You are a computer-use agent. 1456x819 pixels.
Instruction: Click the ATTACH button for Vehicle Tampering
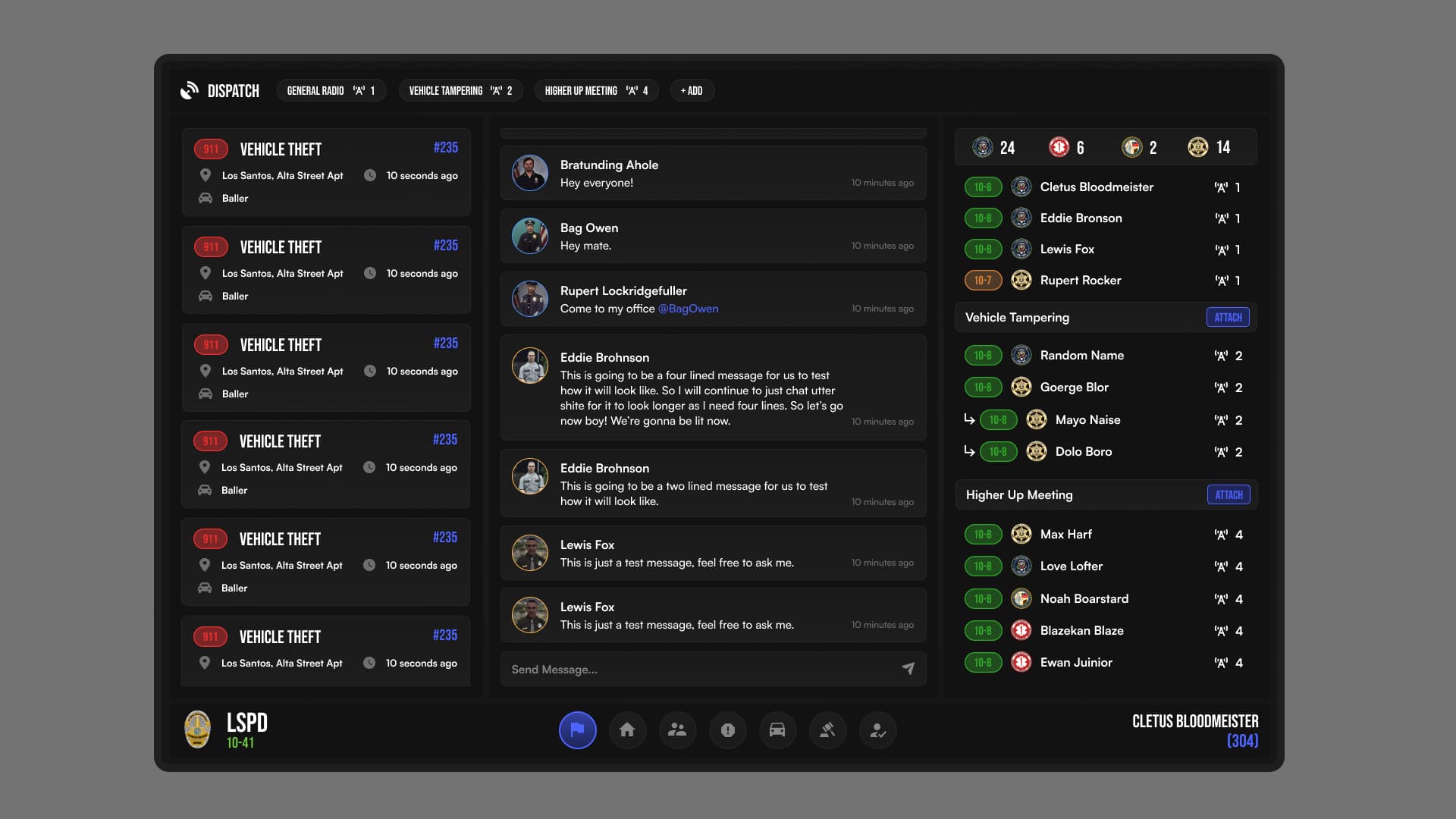point(1227,317)
